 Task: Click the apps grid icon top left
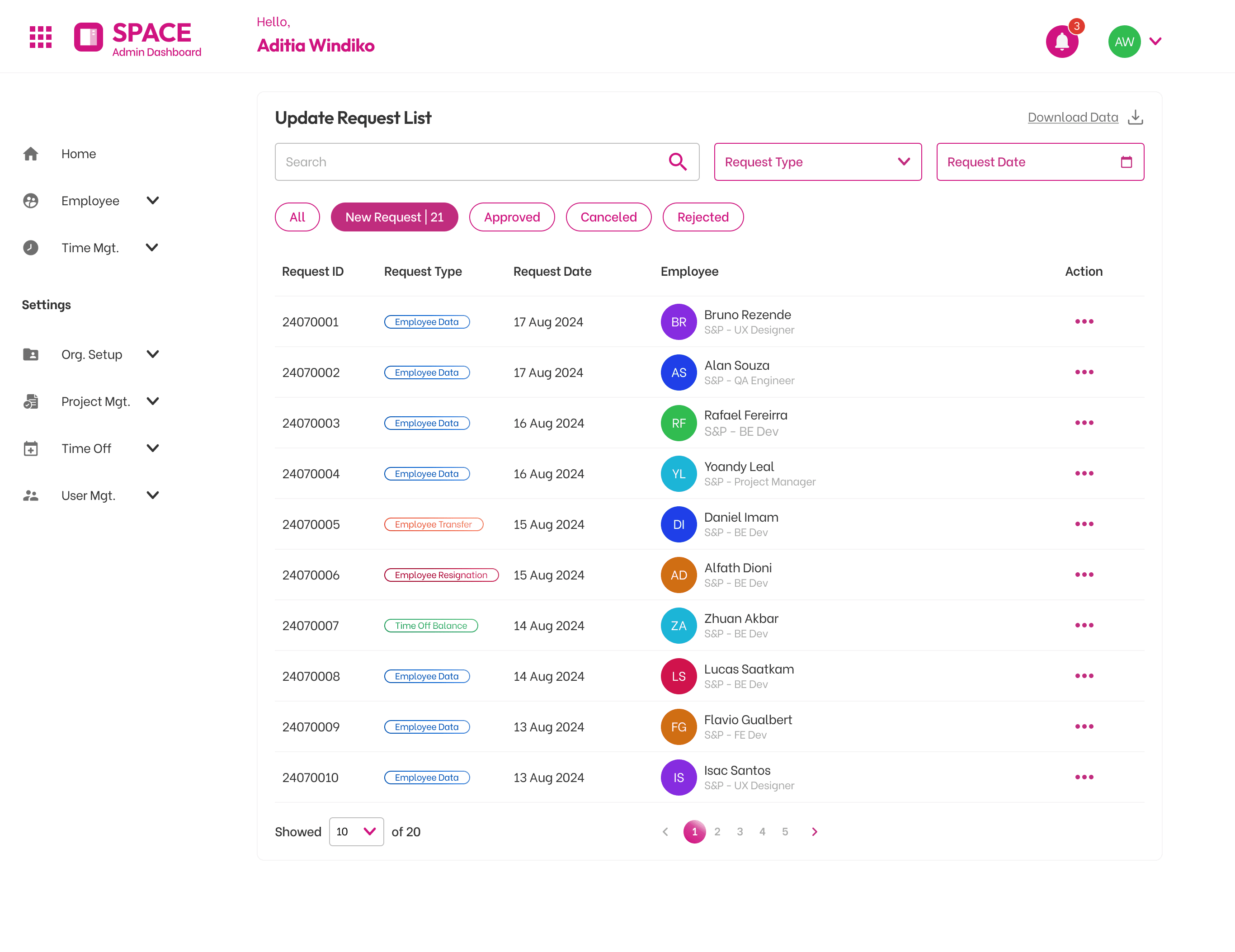tap(40, 37)
